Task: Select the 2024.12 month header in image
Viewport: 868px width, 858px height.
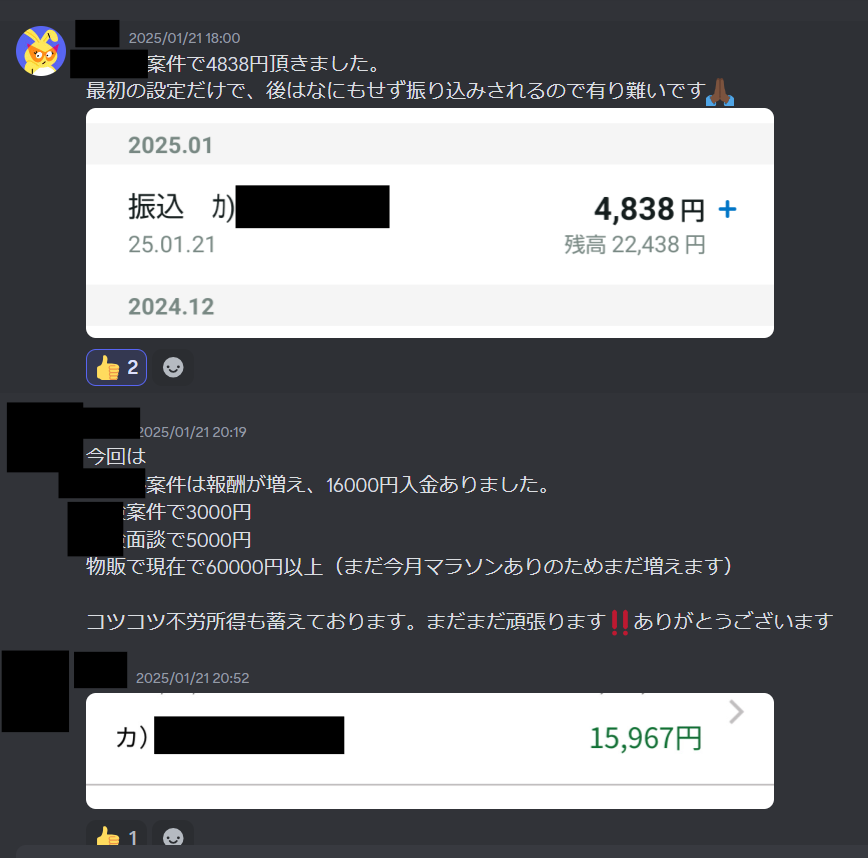Action: pyautogui.click(x=171, y=307)
